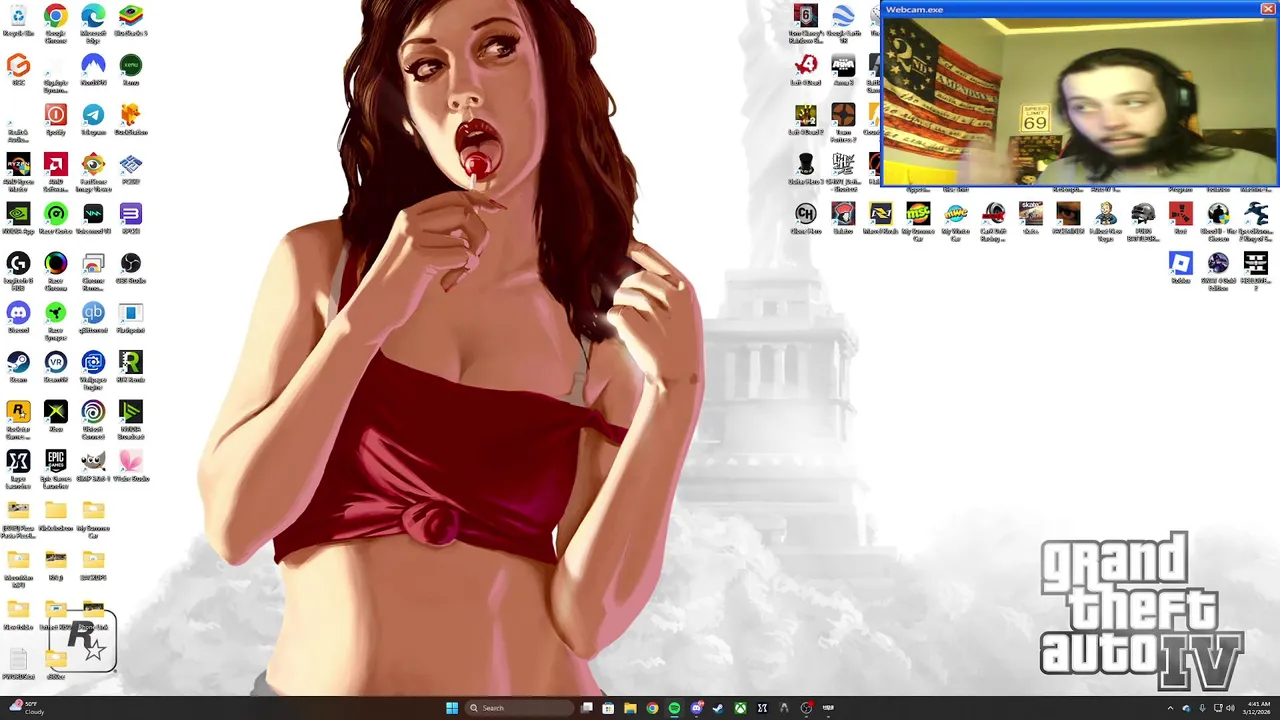1280x720 pixels.
Task: Select the NordVPN desktop icon
Action: (93, 70)
